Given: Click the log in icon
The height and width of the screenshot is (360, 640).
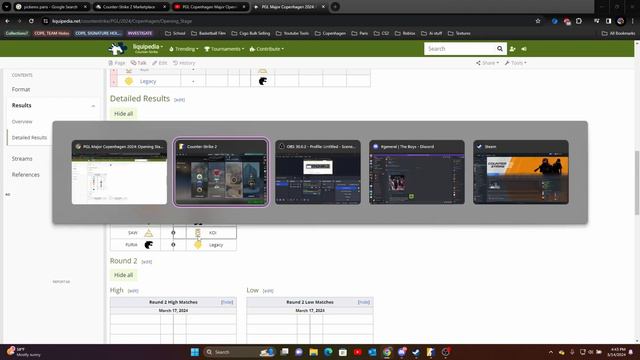Looking at the screenshot, I should pyautogui.click(x=524, y=49).
